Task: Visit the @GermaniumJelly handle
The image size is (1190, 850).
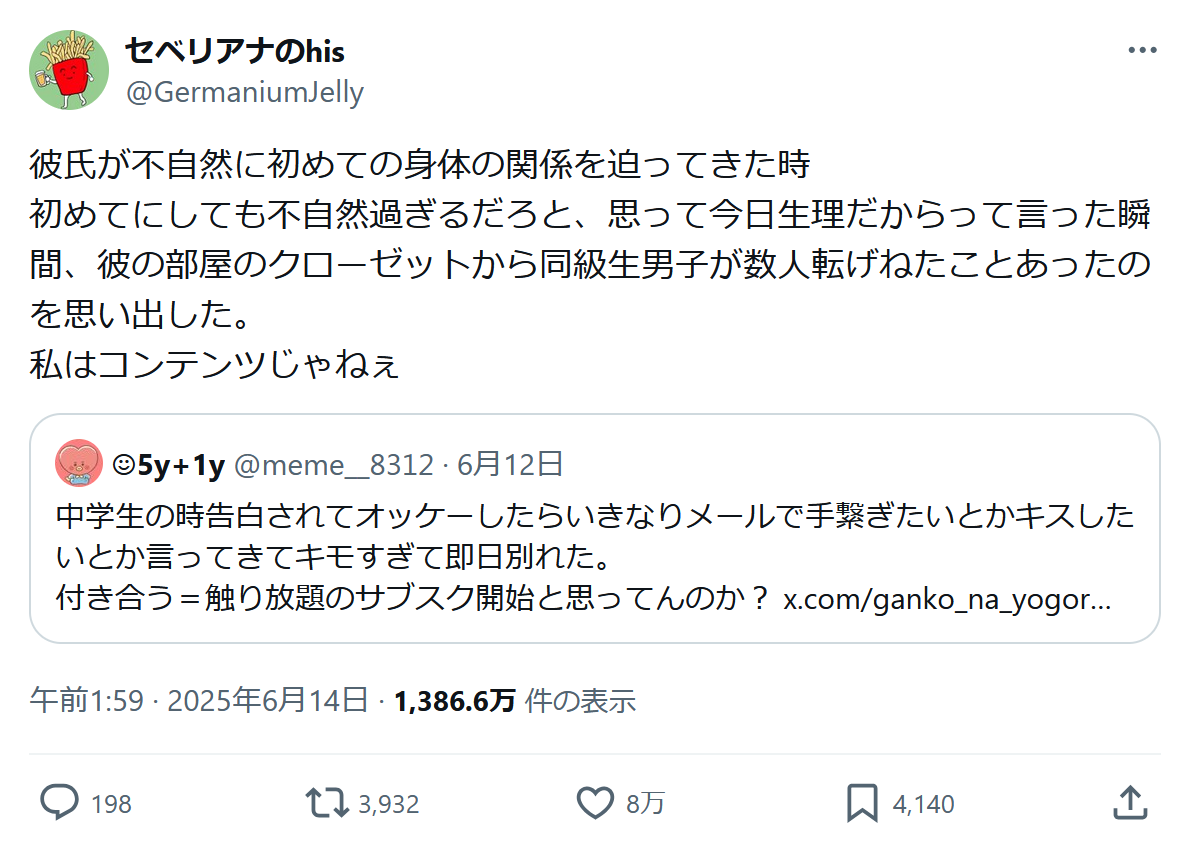Action: [244, 93]
